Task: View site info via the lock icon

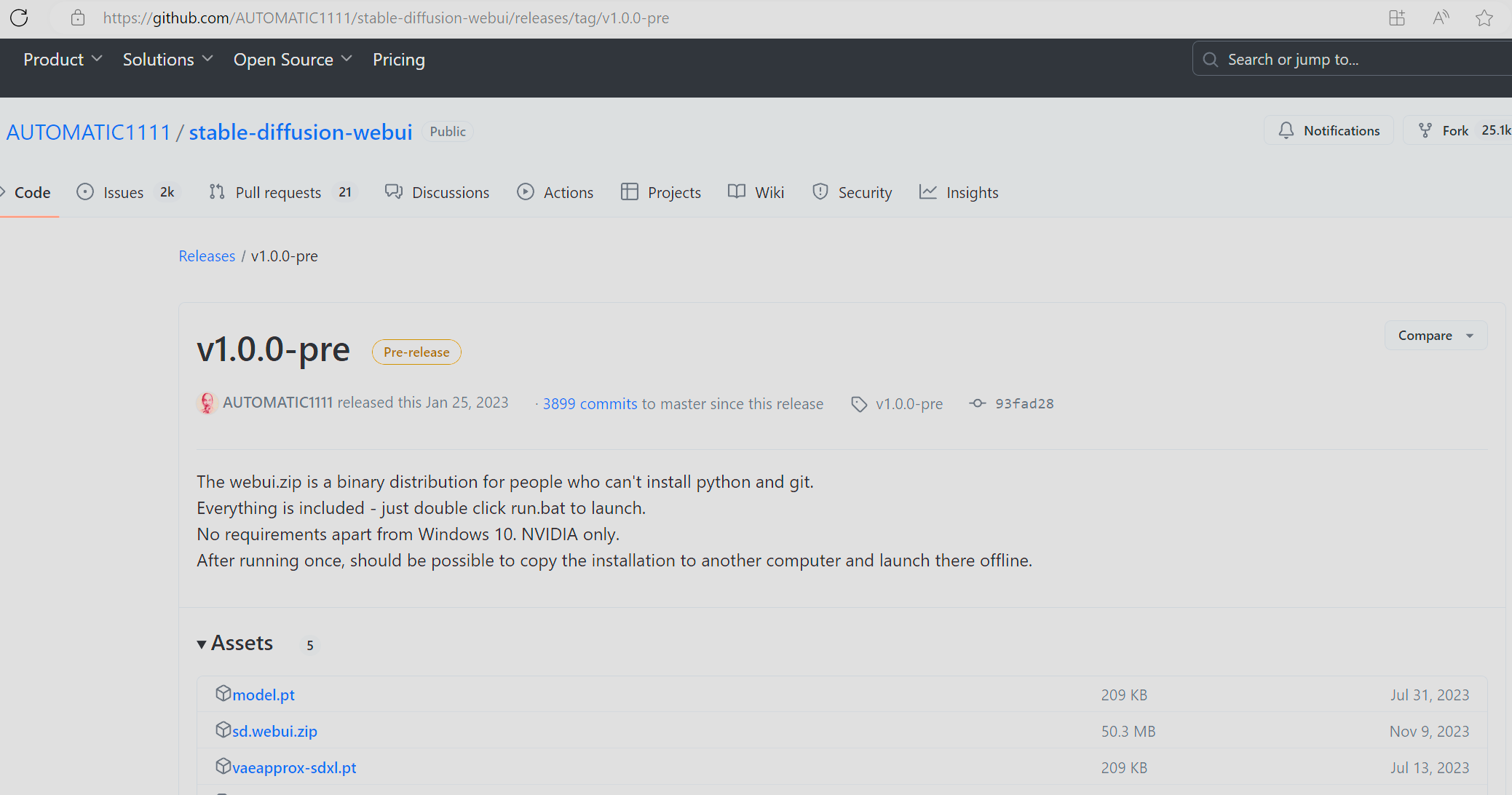Action: click(x=78, y=17)
